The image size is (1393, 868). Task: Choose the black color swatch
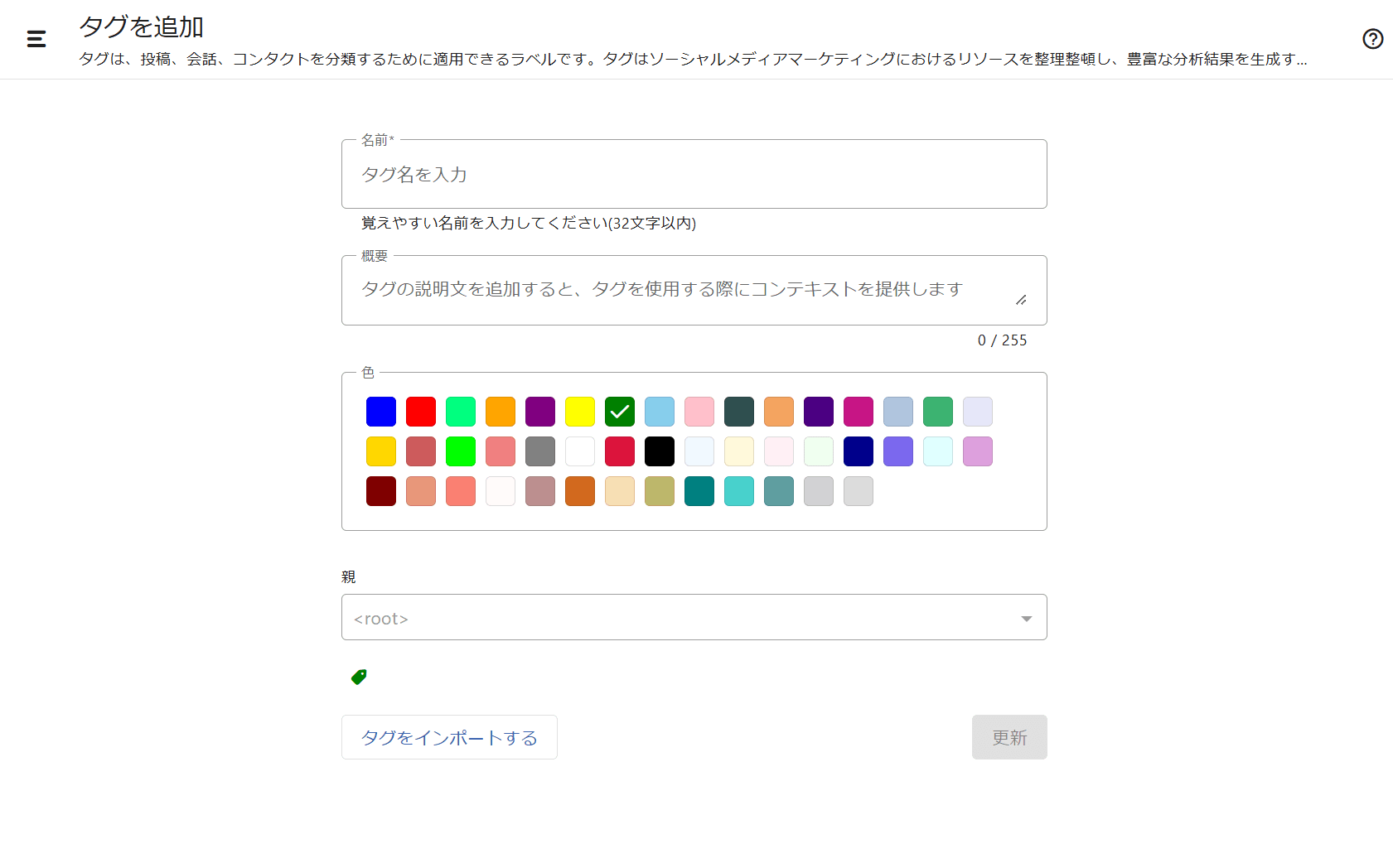pos(660,451)
